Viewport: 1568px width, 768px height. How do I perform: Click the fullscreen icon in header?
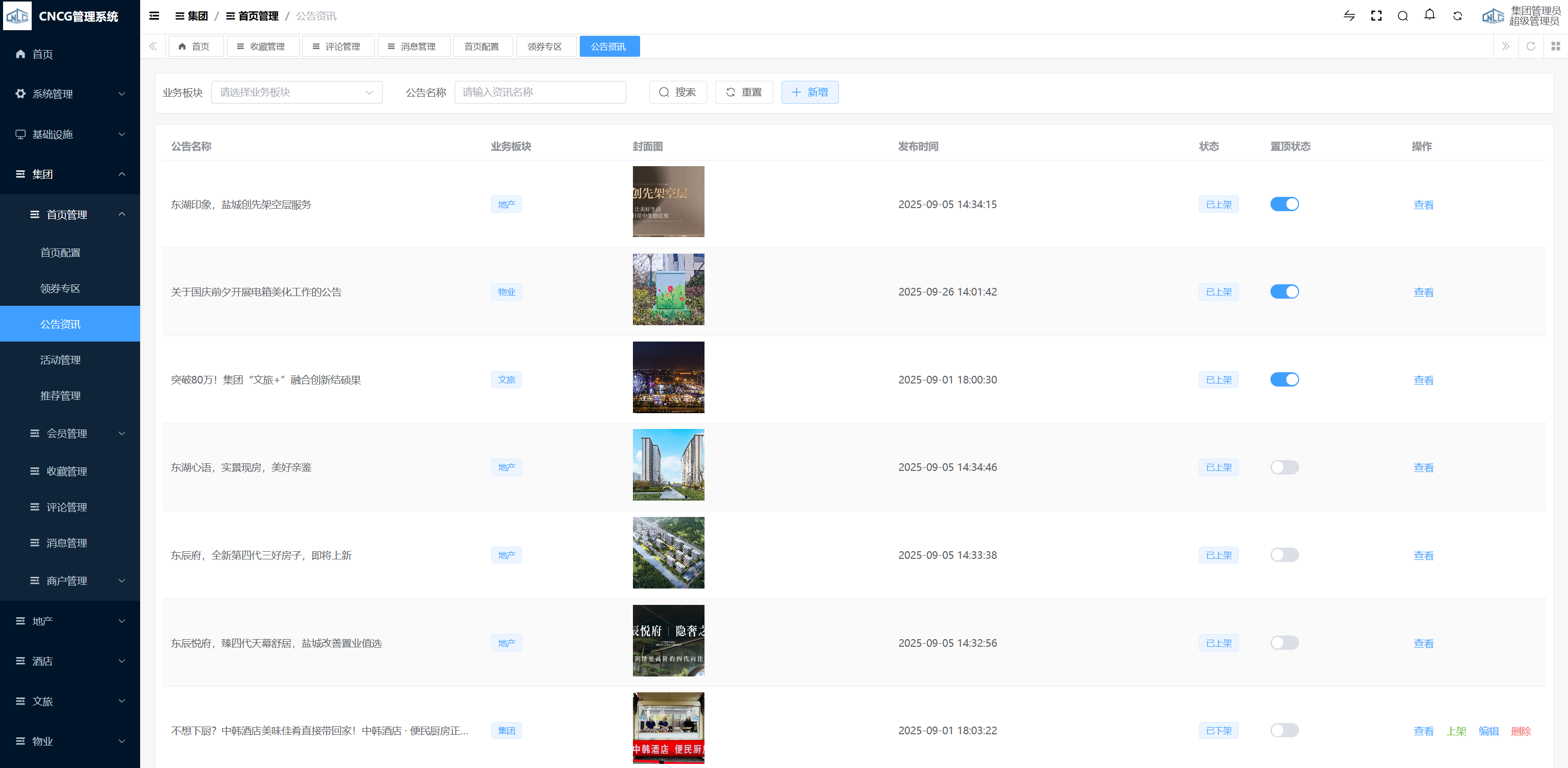1376,16
